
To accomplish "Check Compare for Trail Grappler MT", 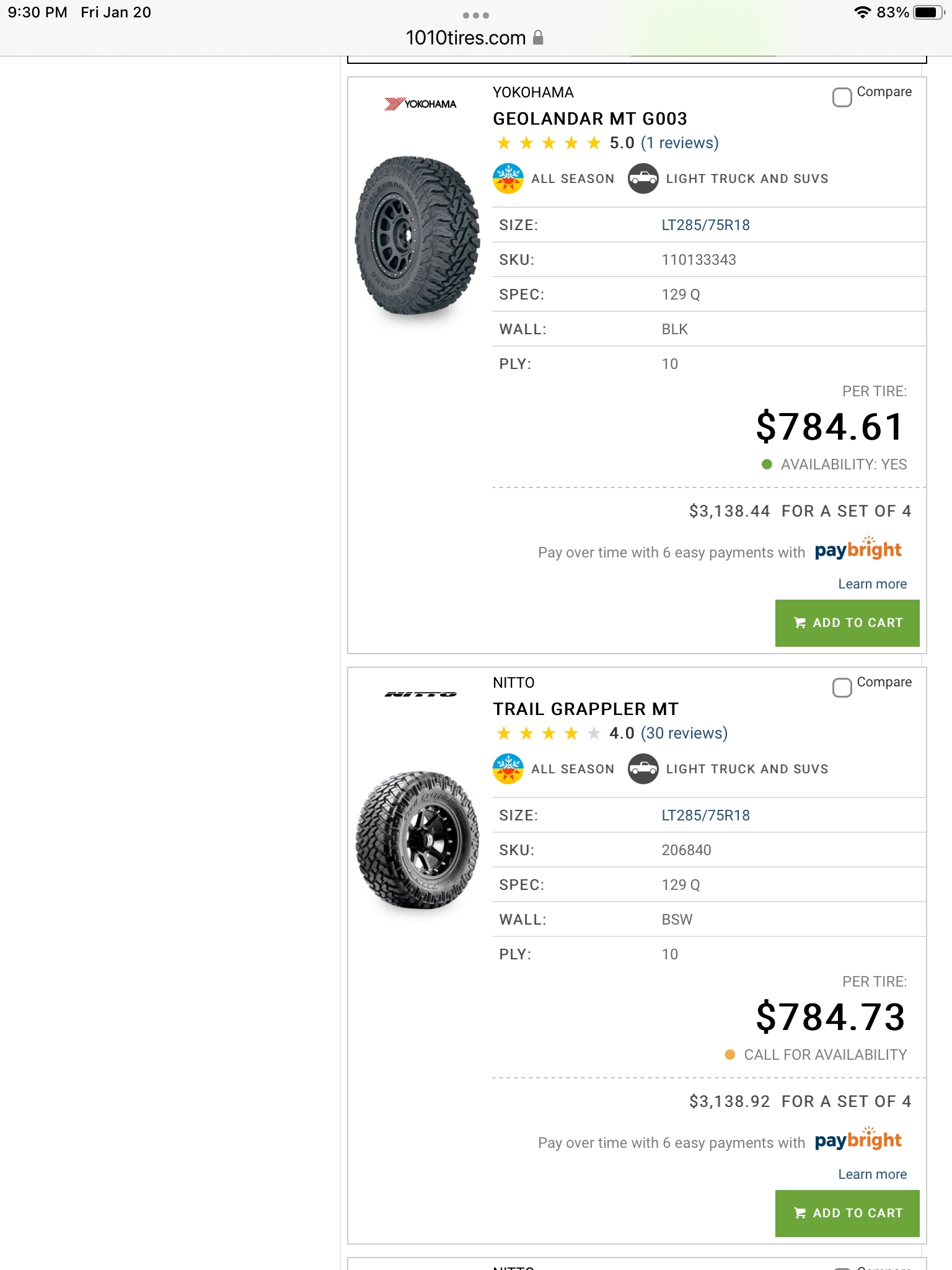I will pos(842,688).
